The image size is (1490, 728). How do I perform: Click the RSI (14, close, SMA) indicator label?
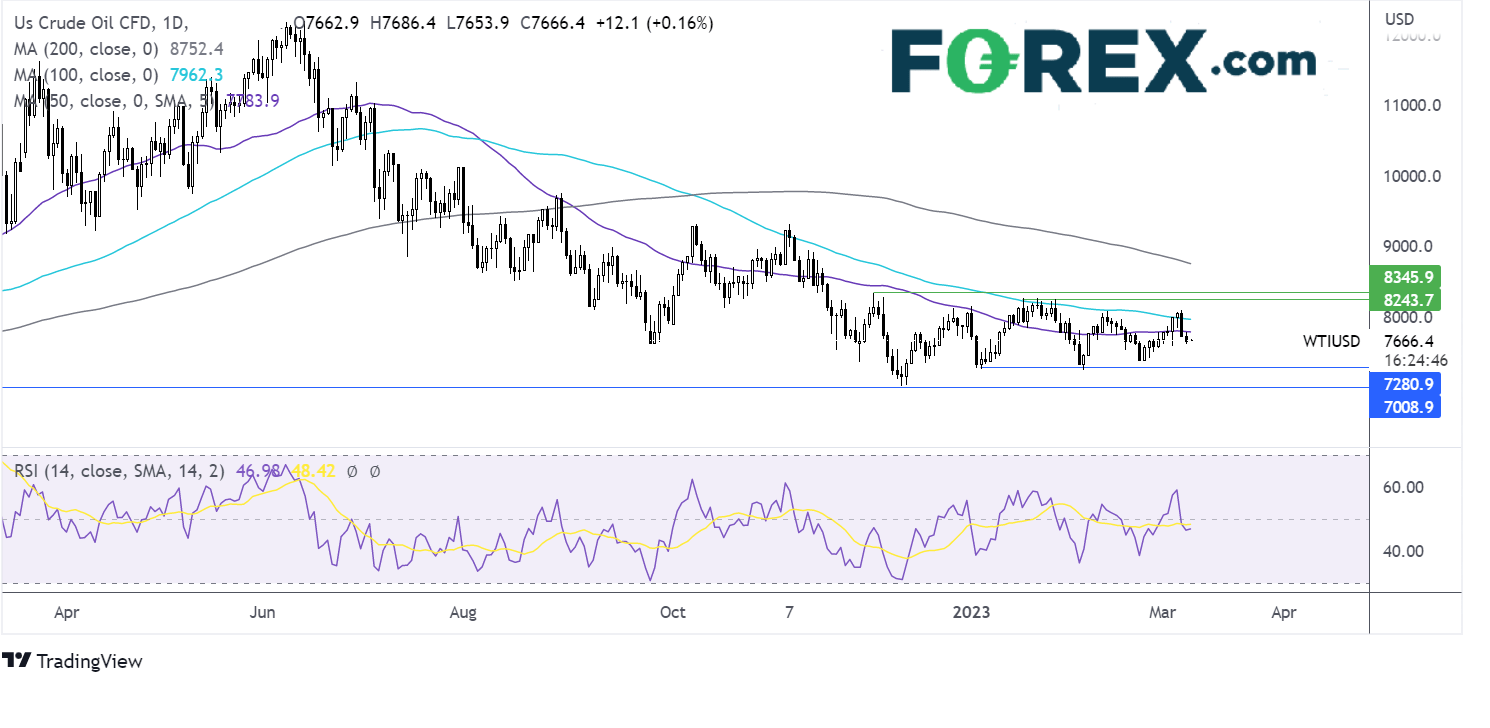click(x=119, y=470)
